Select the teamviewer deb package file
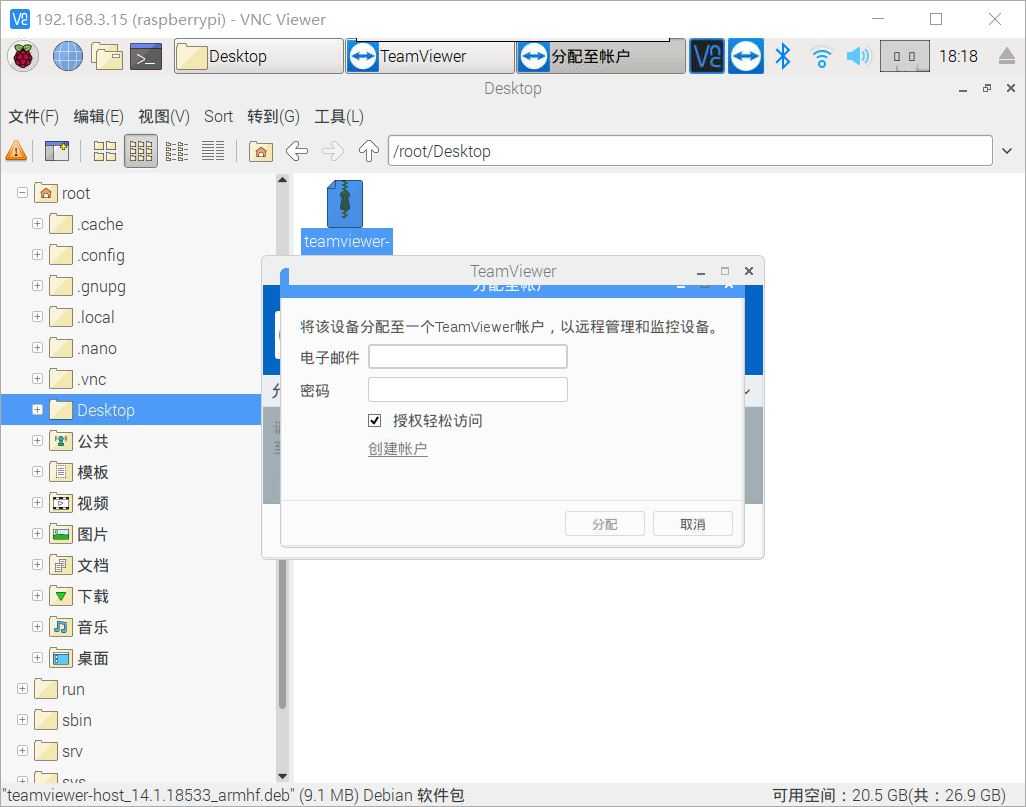This screenshot has height=807, width=1026. click(346, 216)
